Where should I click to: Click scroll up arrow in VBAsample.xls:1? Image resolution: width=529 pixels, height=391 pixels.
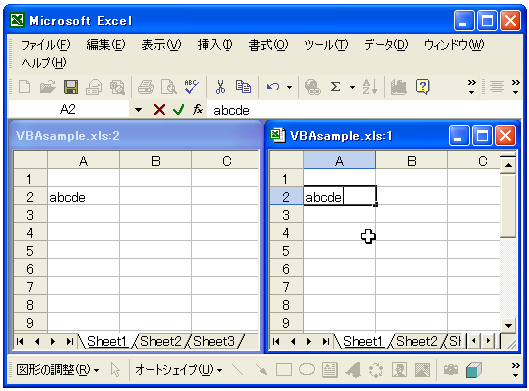click(x=508, y=165)
